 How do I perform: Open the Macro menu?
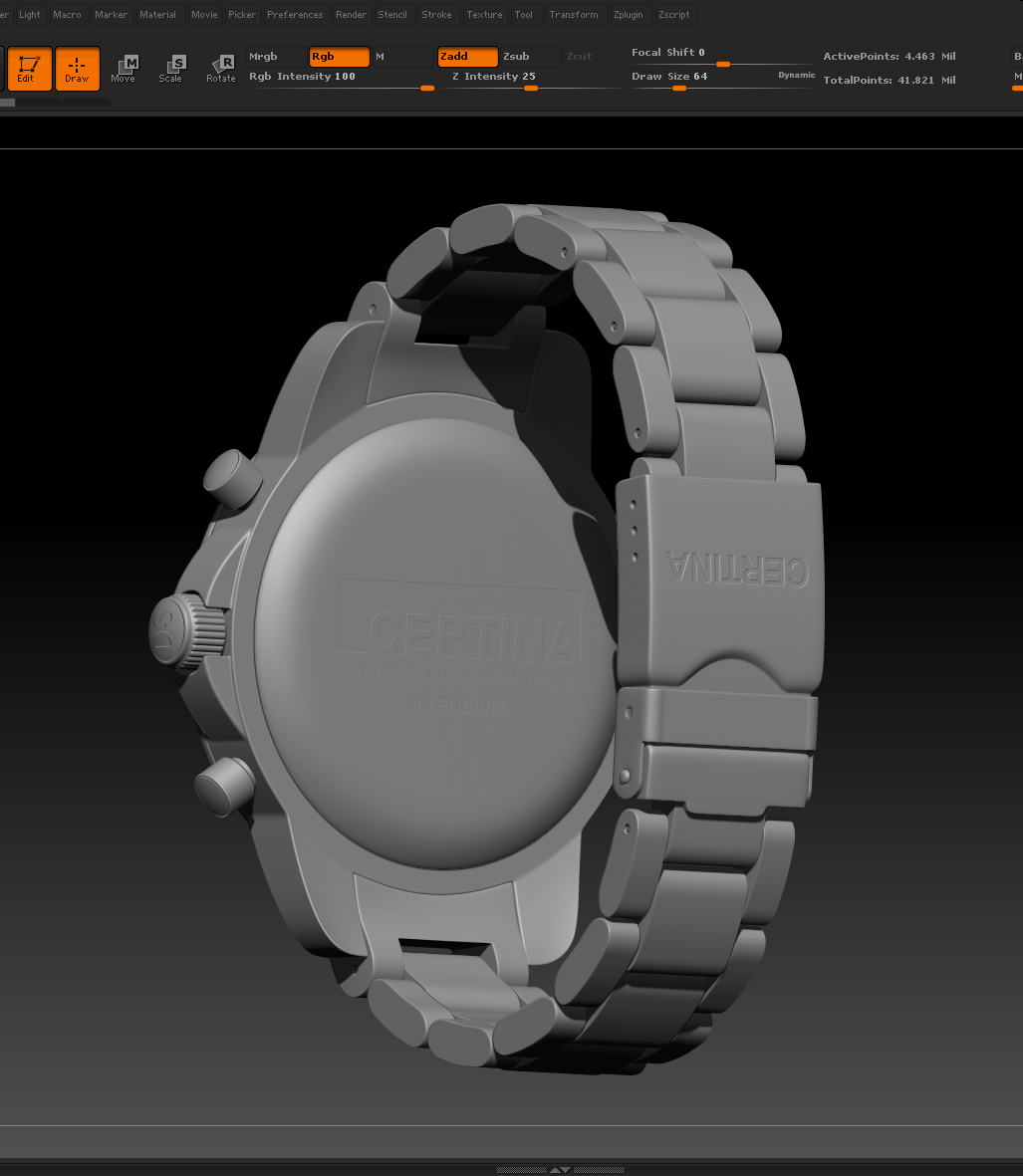tap(67, 14)
